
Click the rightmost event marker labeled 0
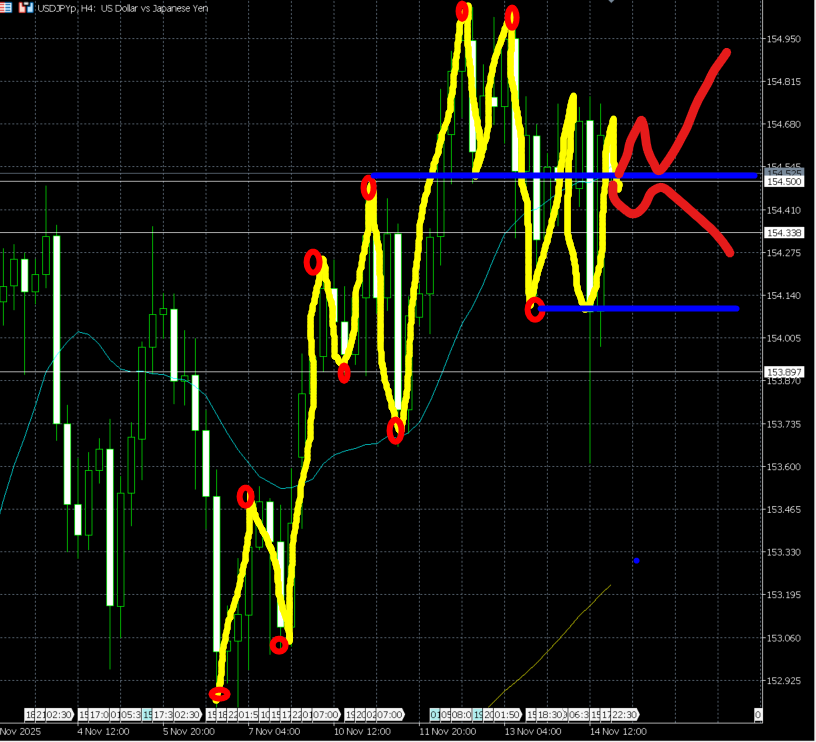(x=758, y=714)
